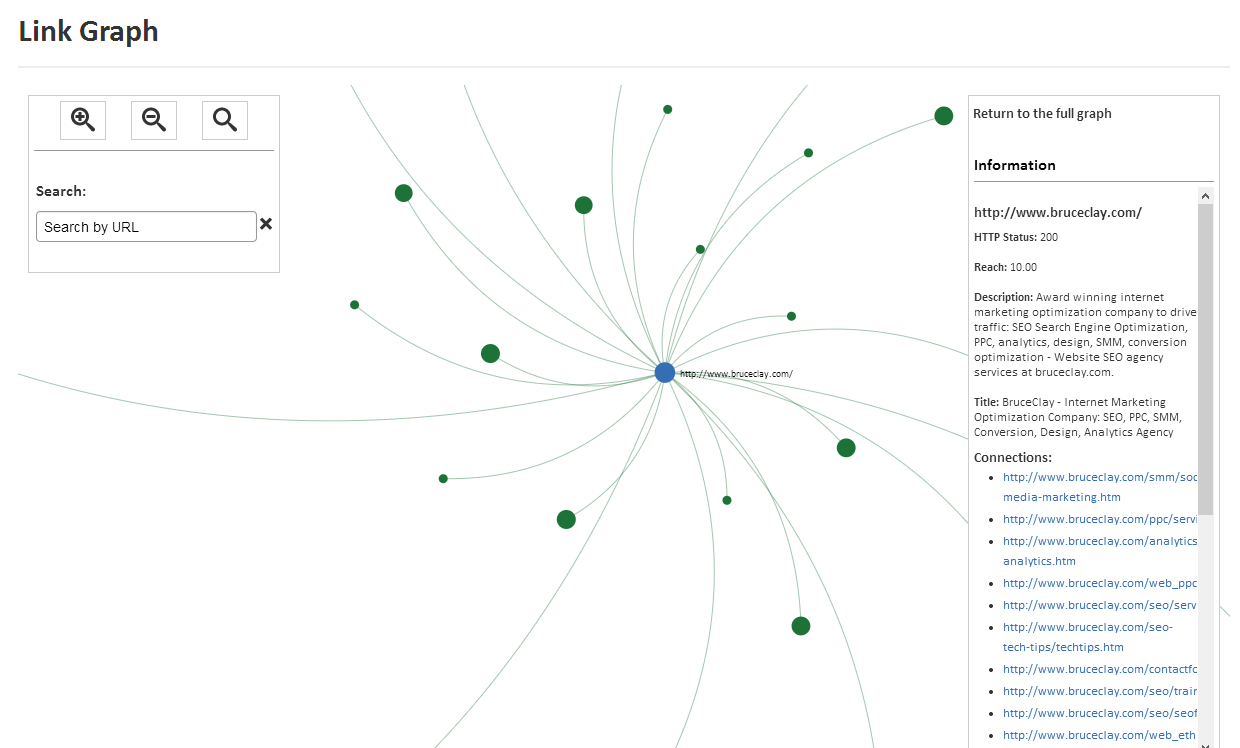This screenshot has width=1240, height=748.
Task: Click the Information panel scrollbar up arrow
Action: (1205, 196)
